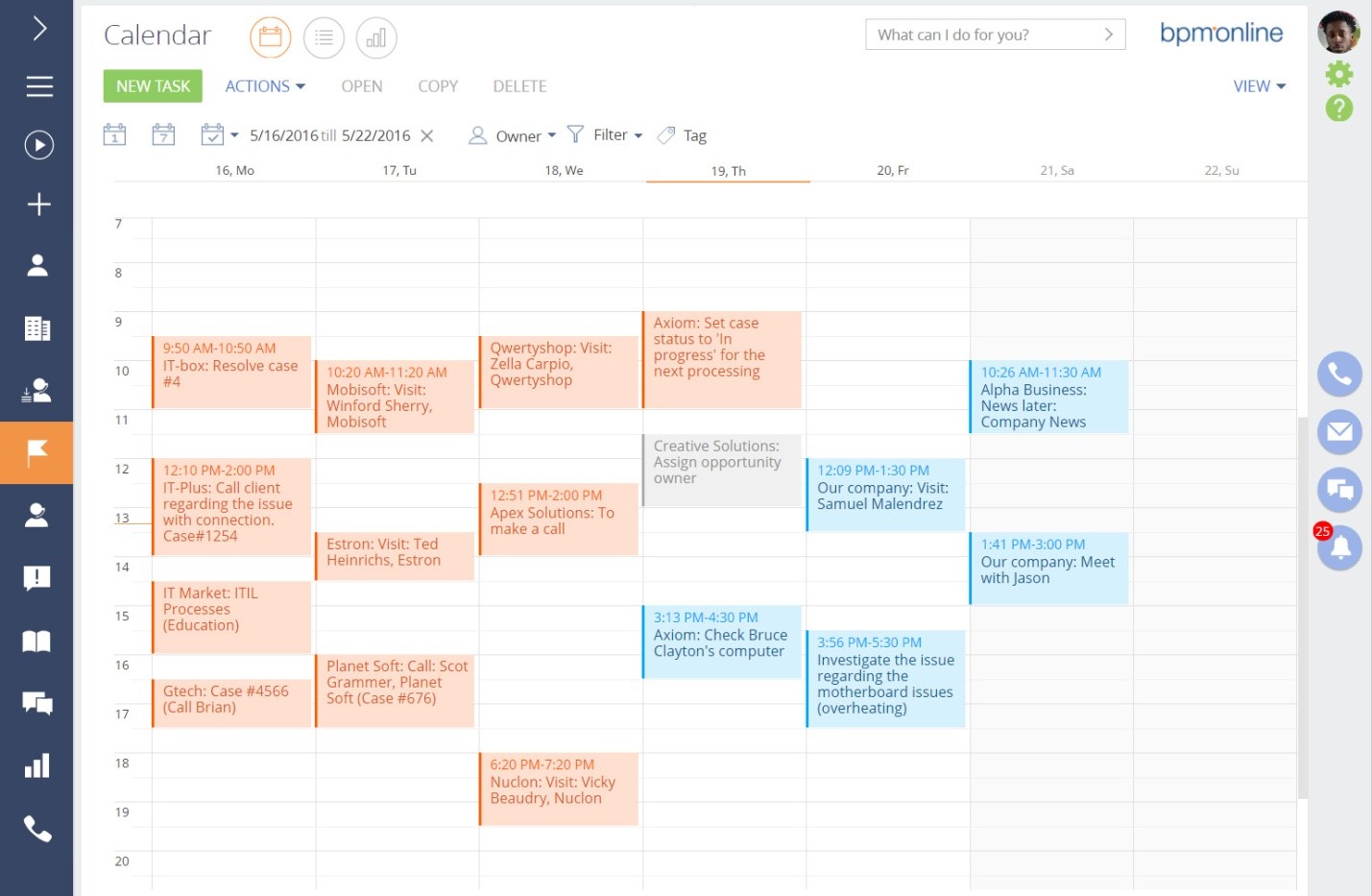Switch to the calendar view icon
The image size is (1372, 896).
coord(270,37)
